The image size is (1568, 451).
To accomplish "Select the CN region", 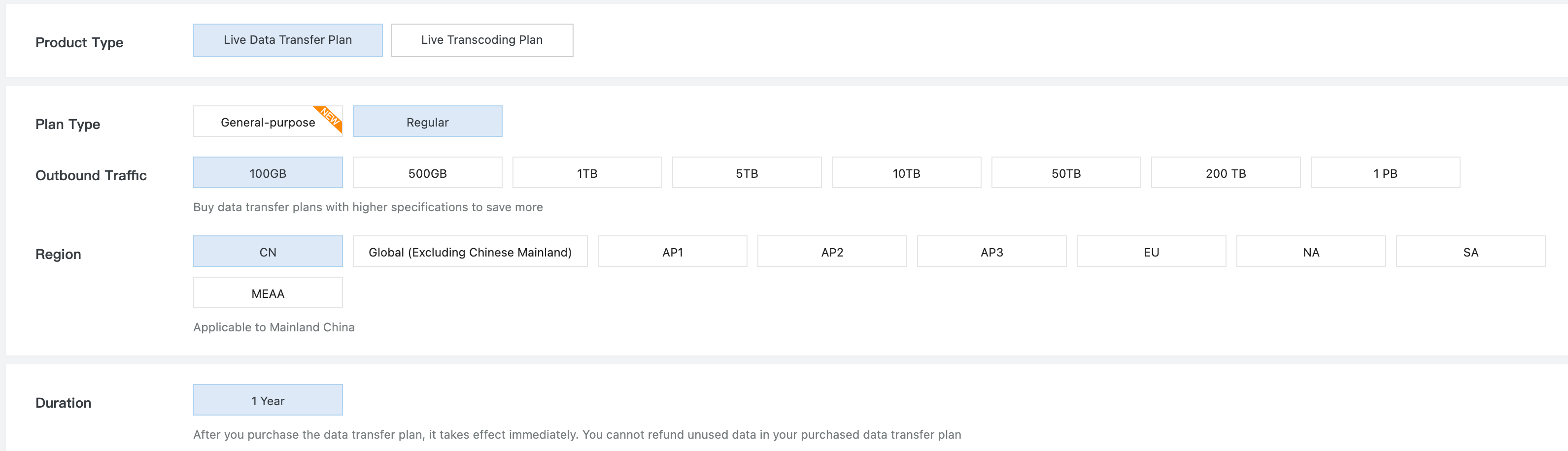I will 268,252.
